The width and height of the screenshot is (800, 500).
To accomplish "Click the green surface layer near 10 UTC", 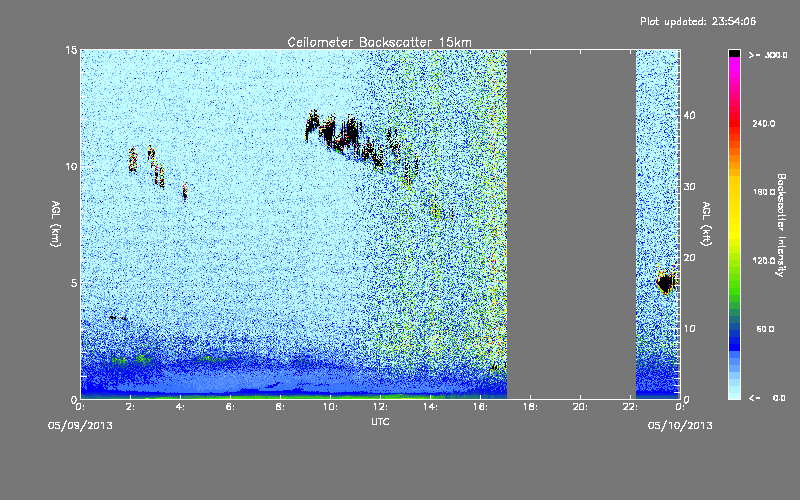I will point(330,396).
